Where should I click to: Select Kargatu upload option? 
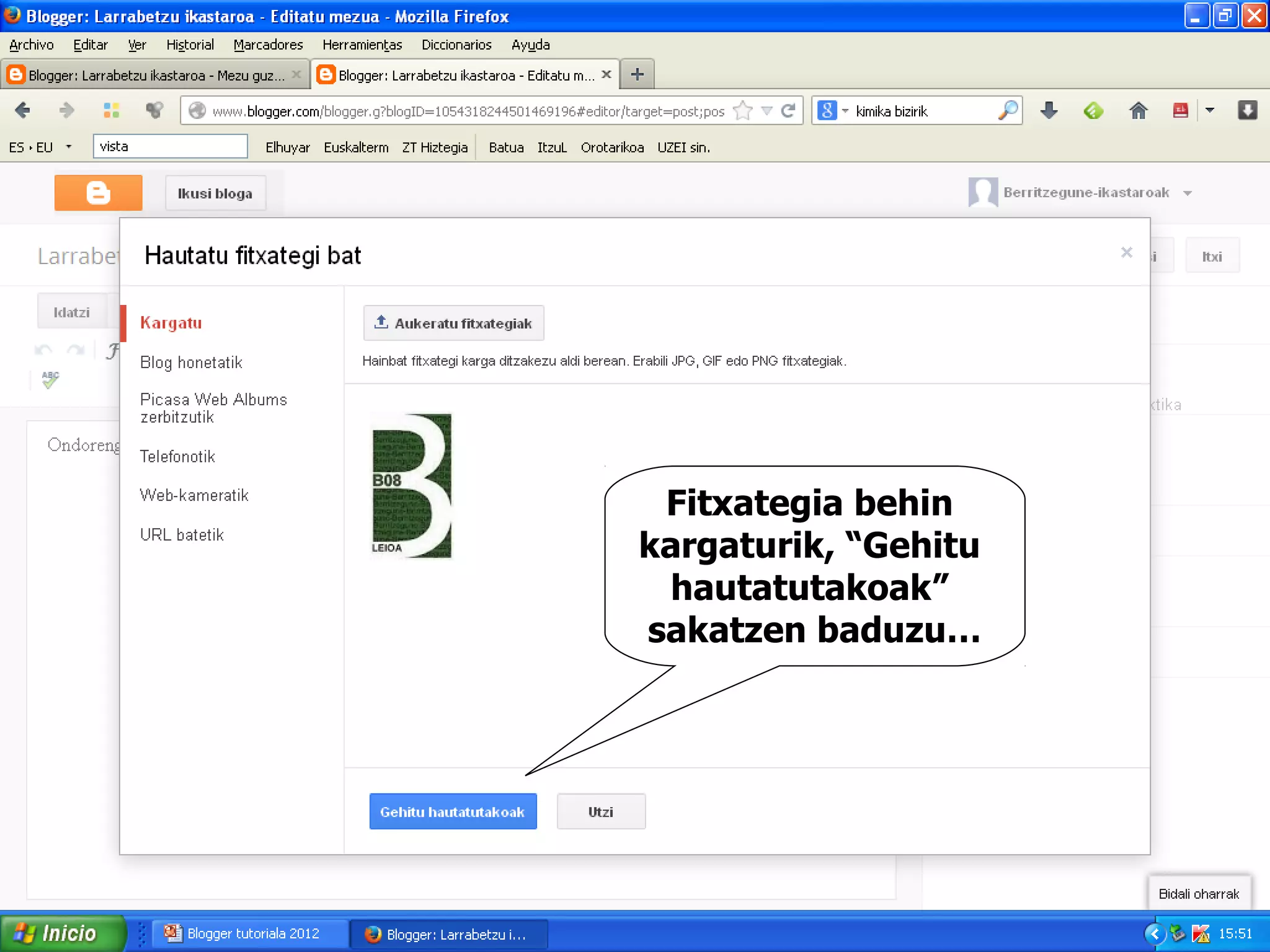click(x=171, y=323)
